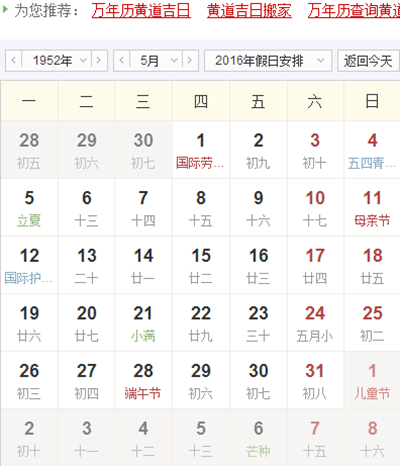
Task: Expand the 2016年假日安排 dropdown
Action: 268,61
